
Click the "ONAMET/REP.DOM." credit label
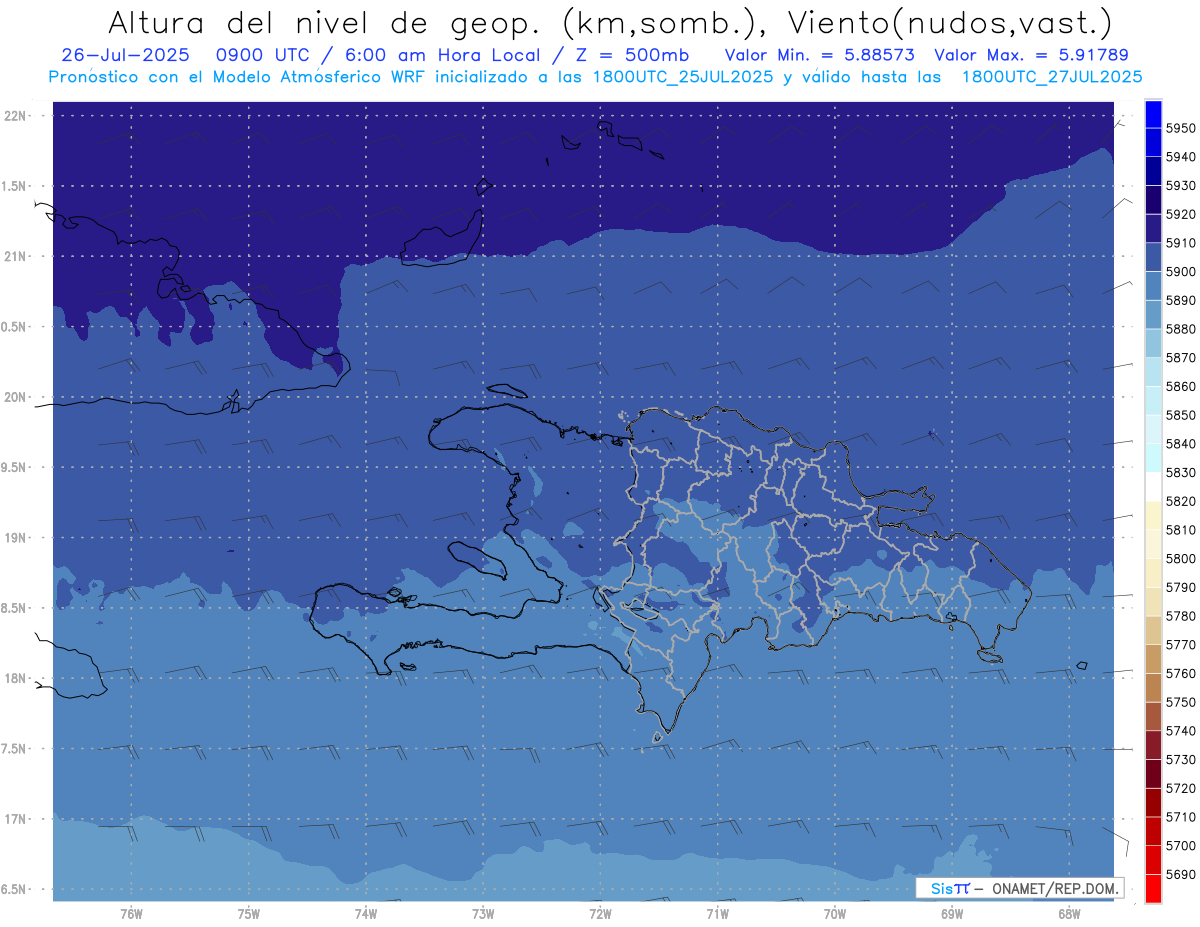pyautogui.click(x=1054, y=888)
